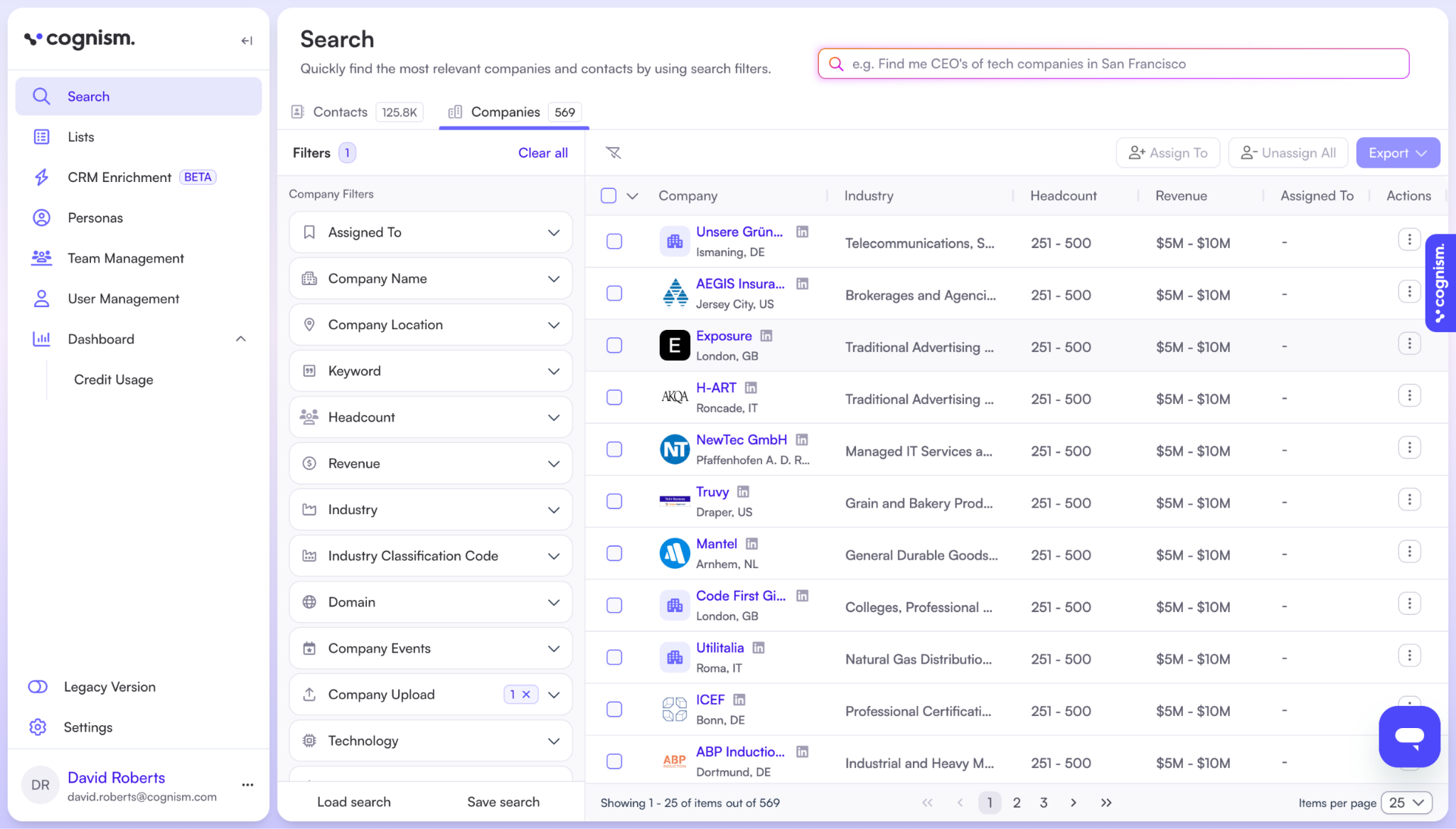Open the filter reset funnel icon
The width and height of the screenshot is (1456, 829).
click(614, 153)
